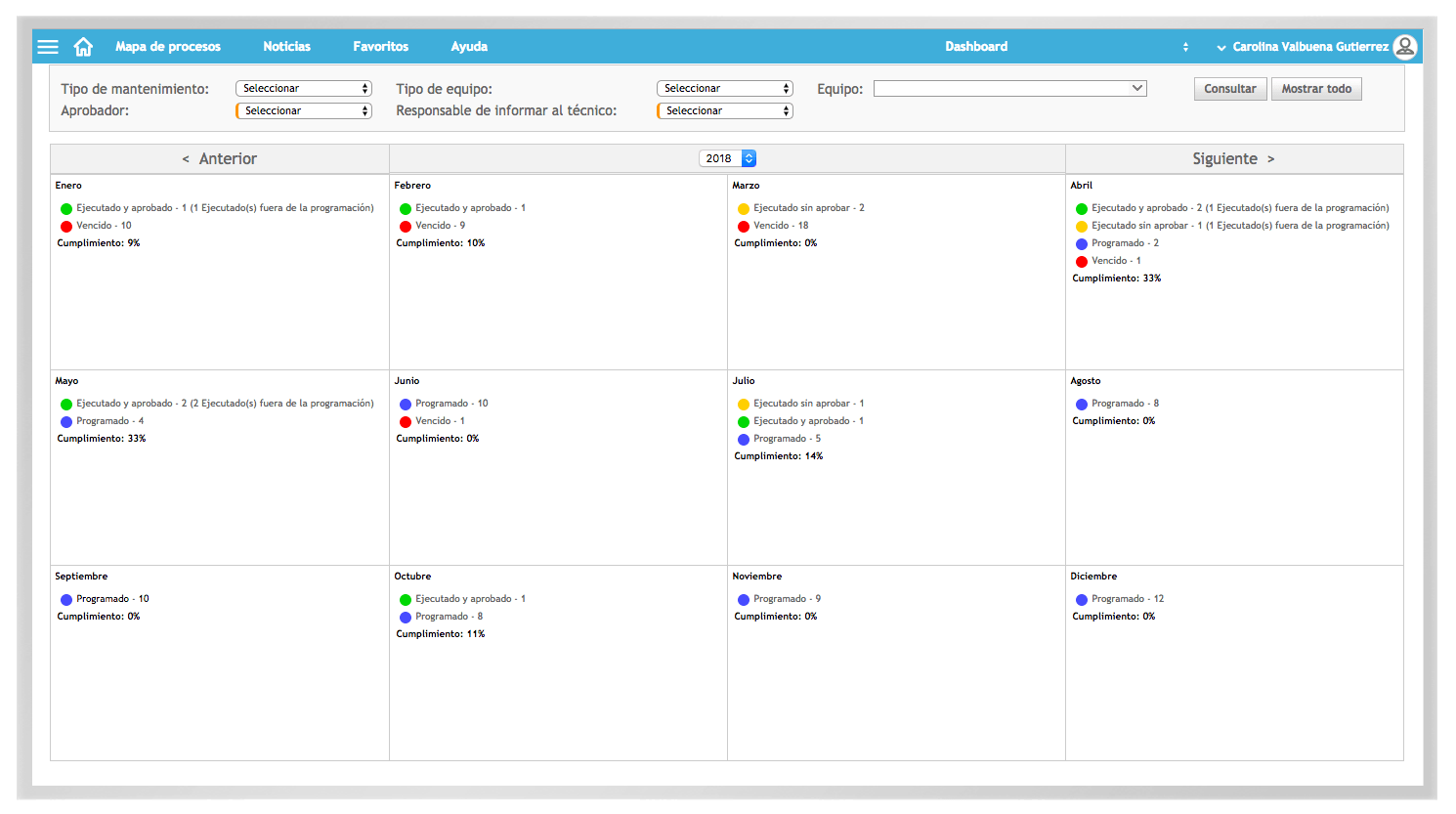This screenshot has width=1456, height=814.
Task: Click 'Programado - 12' in Diciembre
Action: pyautogui.click(x=1128, y=599)
